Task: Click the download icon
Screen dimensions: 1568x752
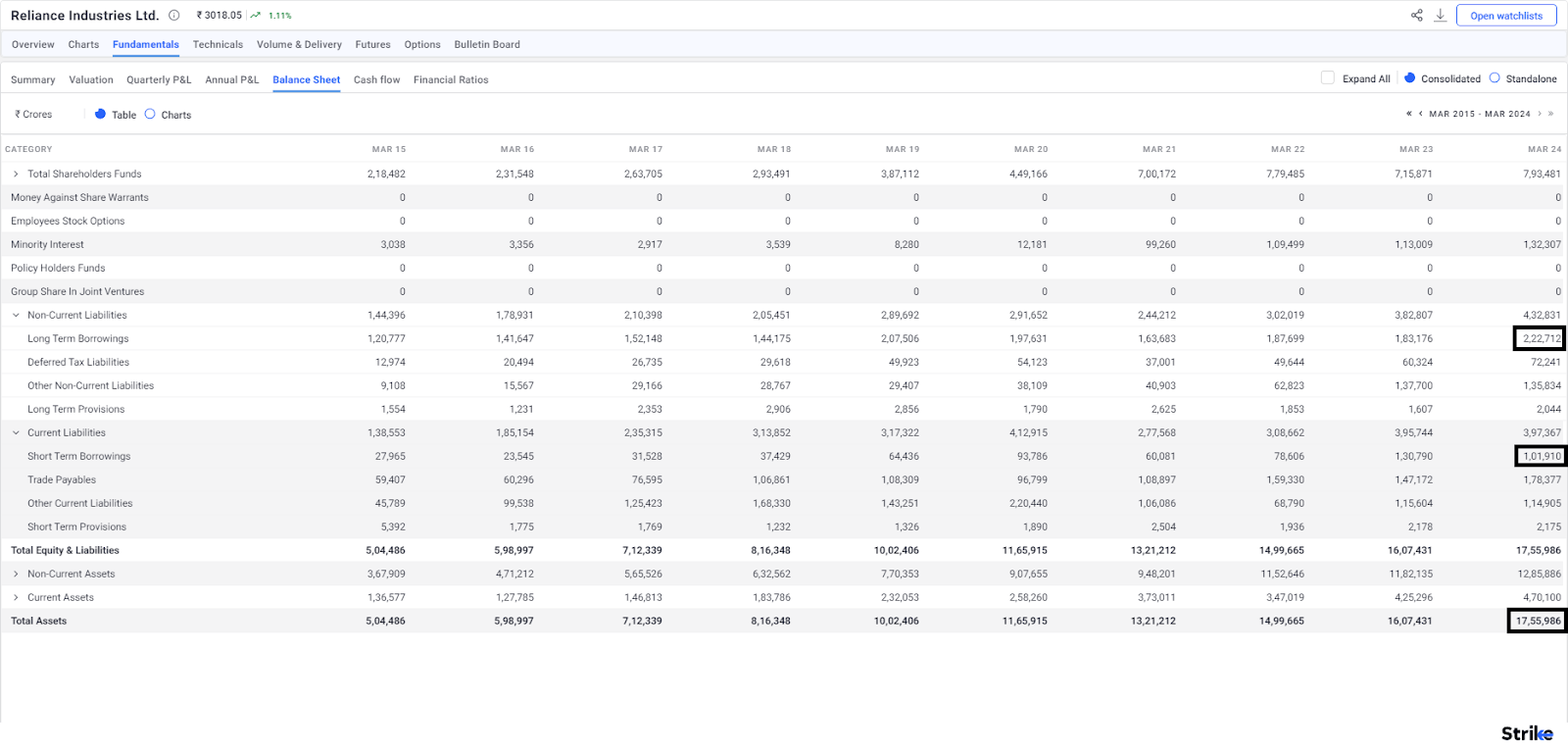Action: coord(1441,15)
